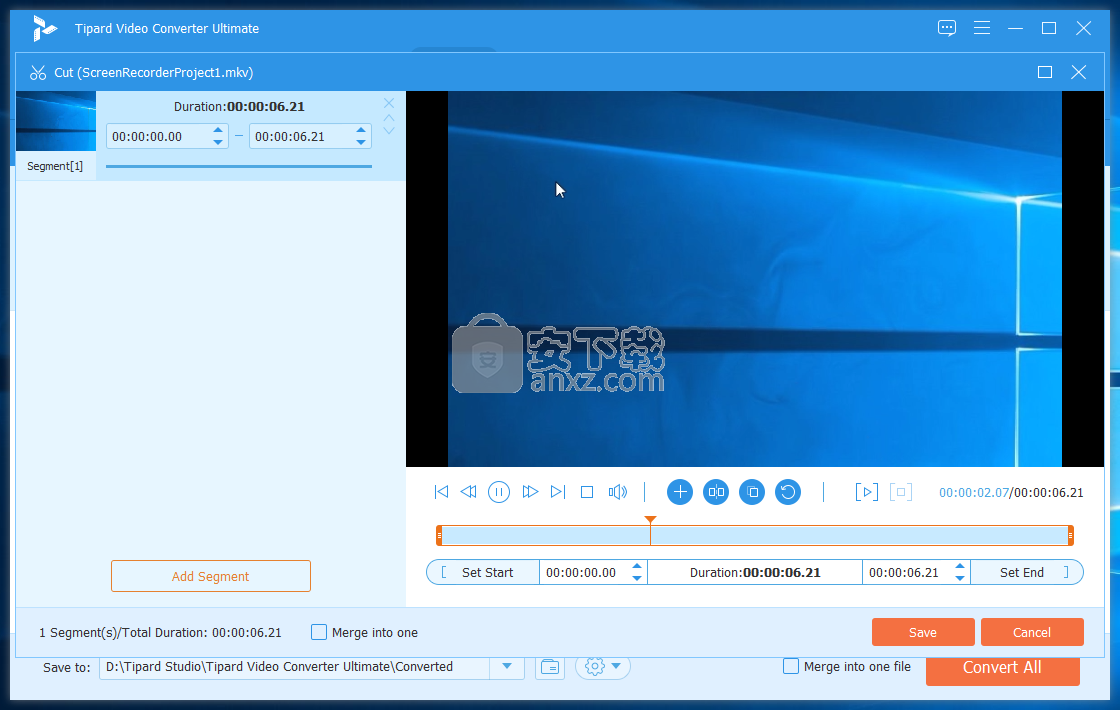Decrease the timeline end time stepper
The width and height of the screenshot is (1120, 710).
coord(959,578)
